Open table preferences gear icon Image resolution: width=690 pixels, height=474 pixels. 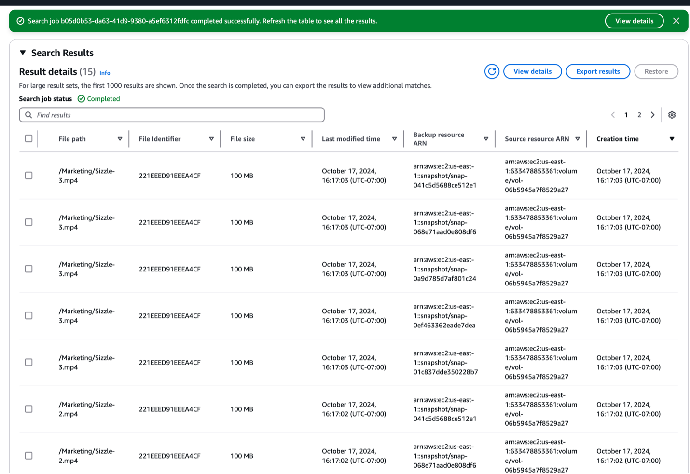tap(672, 115)
